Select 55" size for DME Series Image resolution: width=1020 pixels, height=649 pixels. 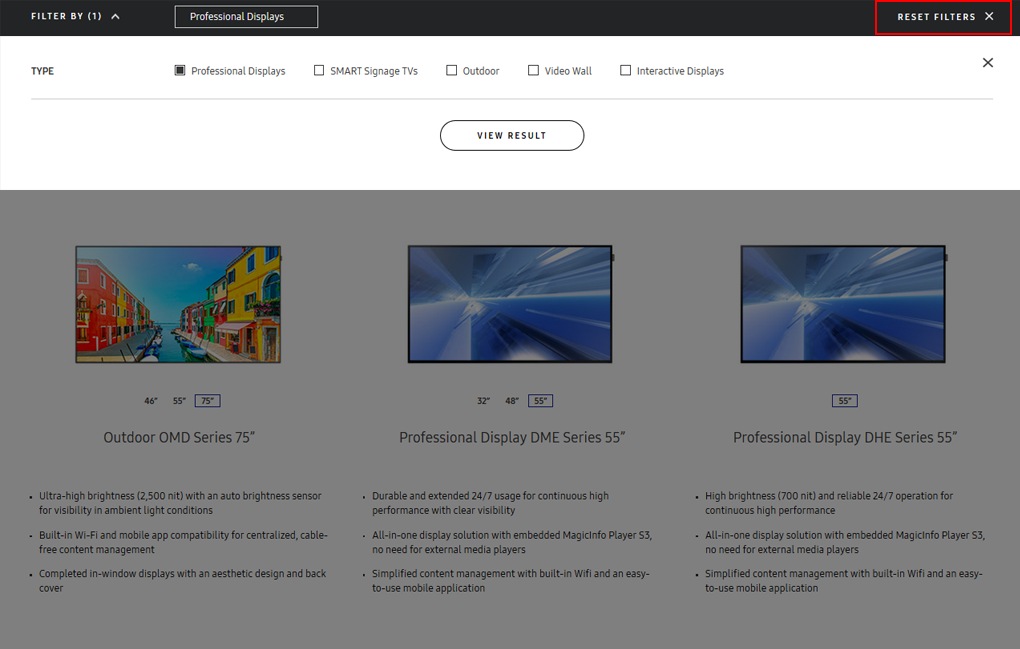(541, 401)
